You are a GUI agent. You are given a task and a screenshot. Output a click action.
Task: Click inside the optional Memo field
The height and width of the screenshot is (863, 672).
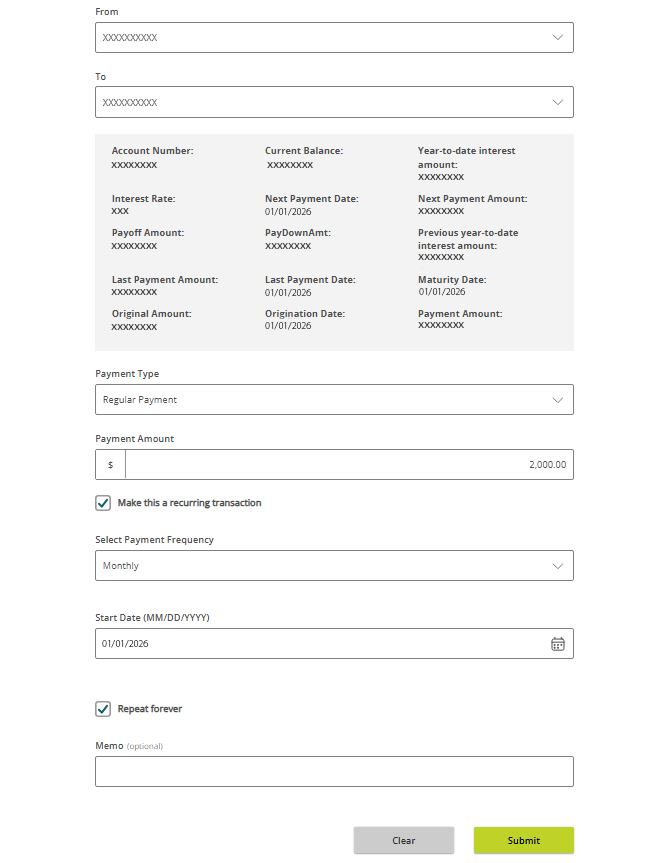(334, 771)
